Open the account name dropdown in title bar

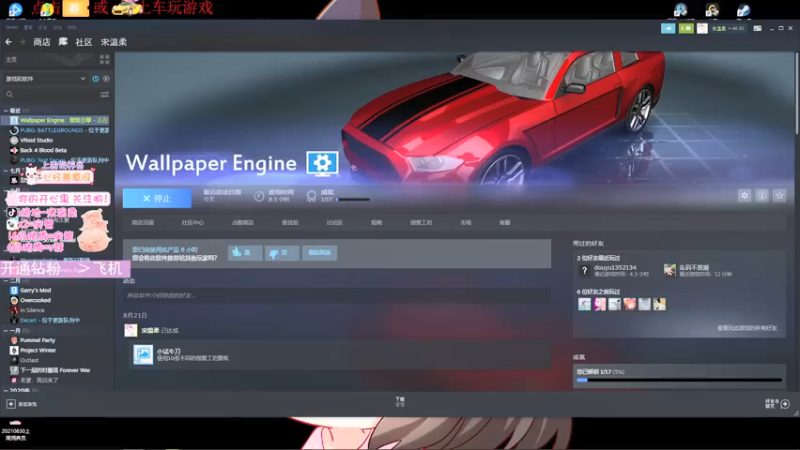pos(728,29)
